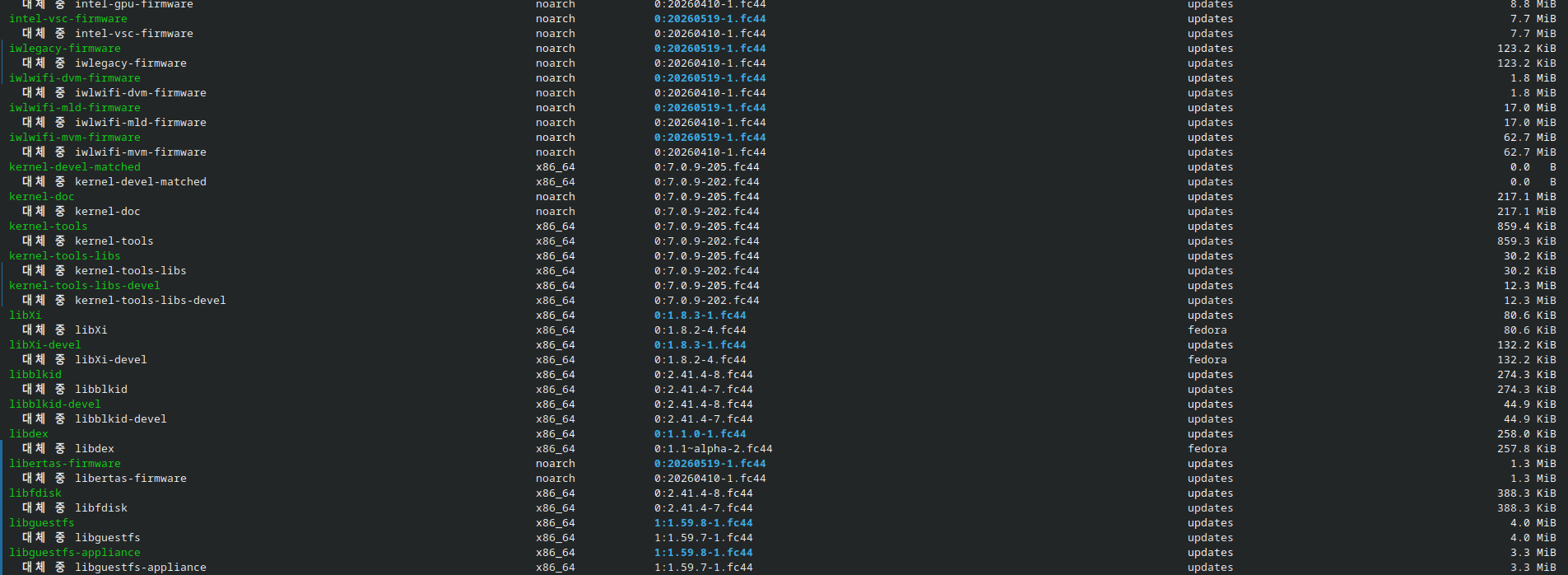Image resolution: width=1568 pixels, height=575 pixels.
Task: Click the iwlwifi-dvm-firmware green package name
Action: click(75, 78)
